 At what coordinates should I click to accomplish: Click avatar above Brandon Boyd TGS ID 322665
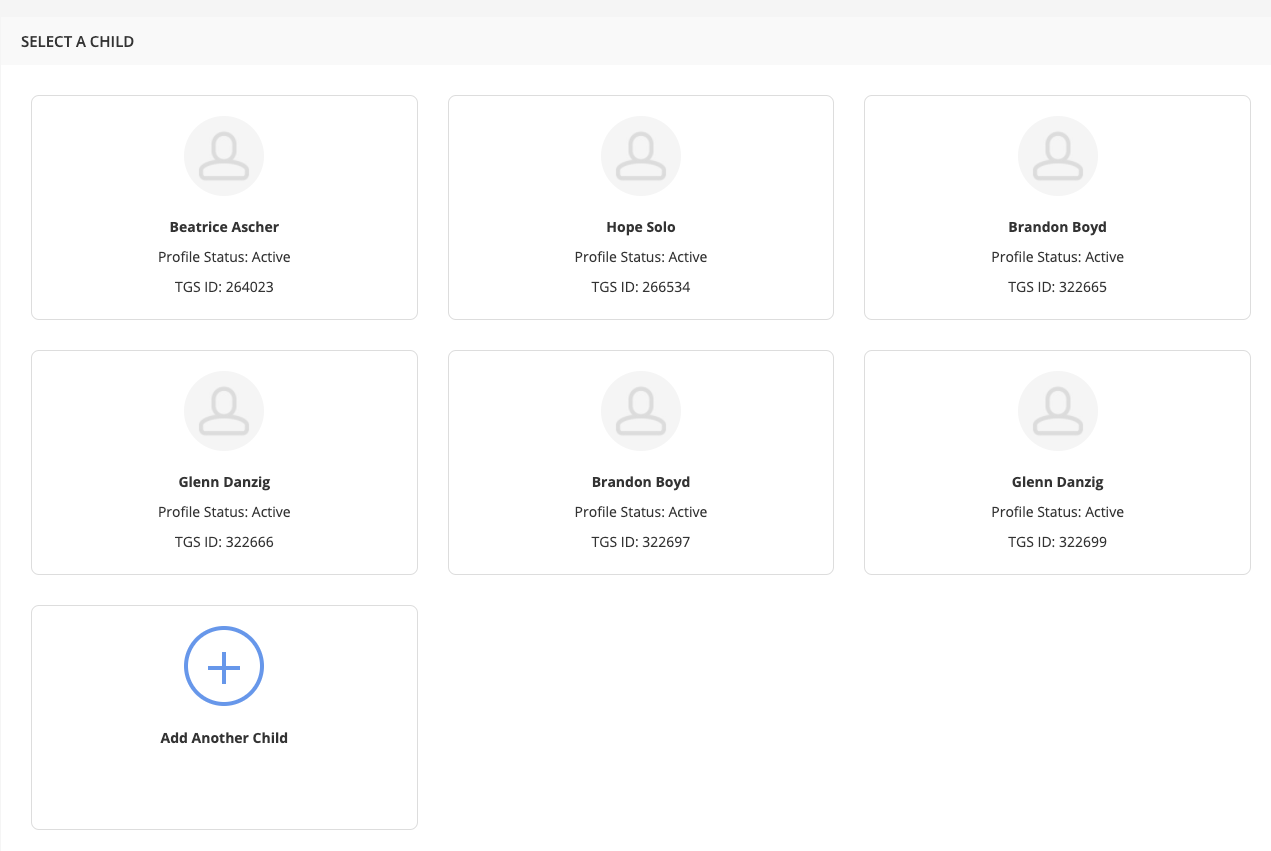click(x=1057, y=156)
